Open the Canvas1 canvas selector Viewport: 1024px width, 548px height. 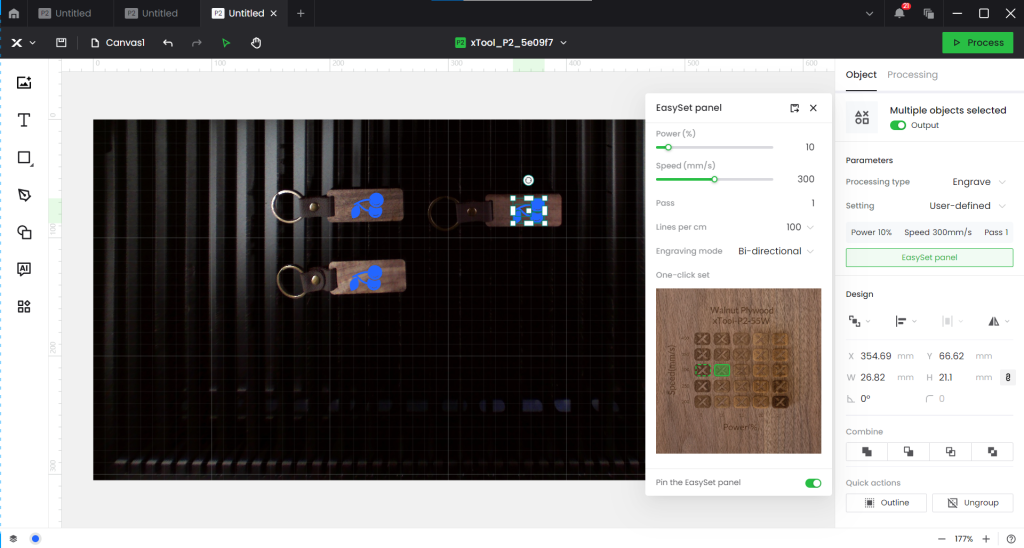point(118,42)
